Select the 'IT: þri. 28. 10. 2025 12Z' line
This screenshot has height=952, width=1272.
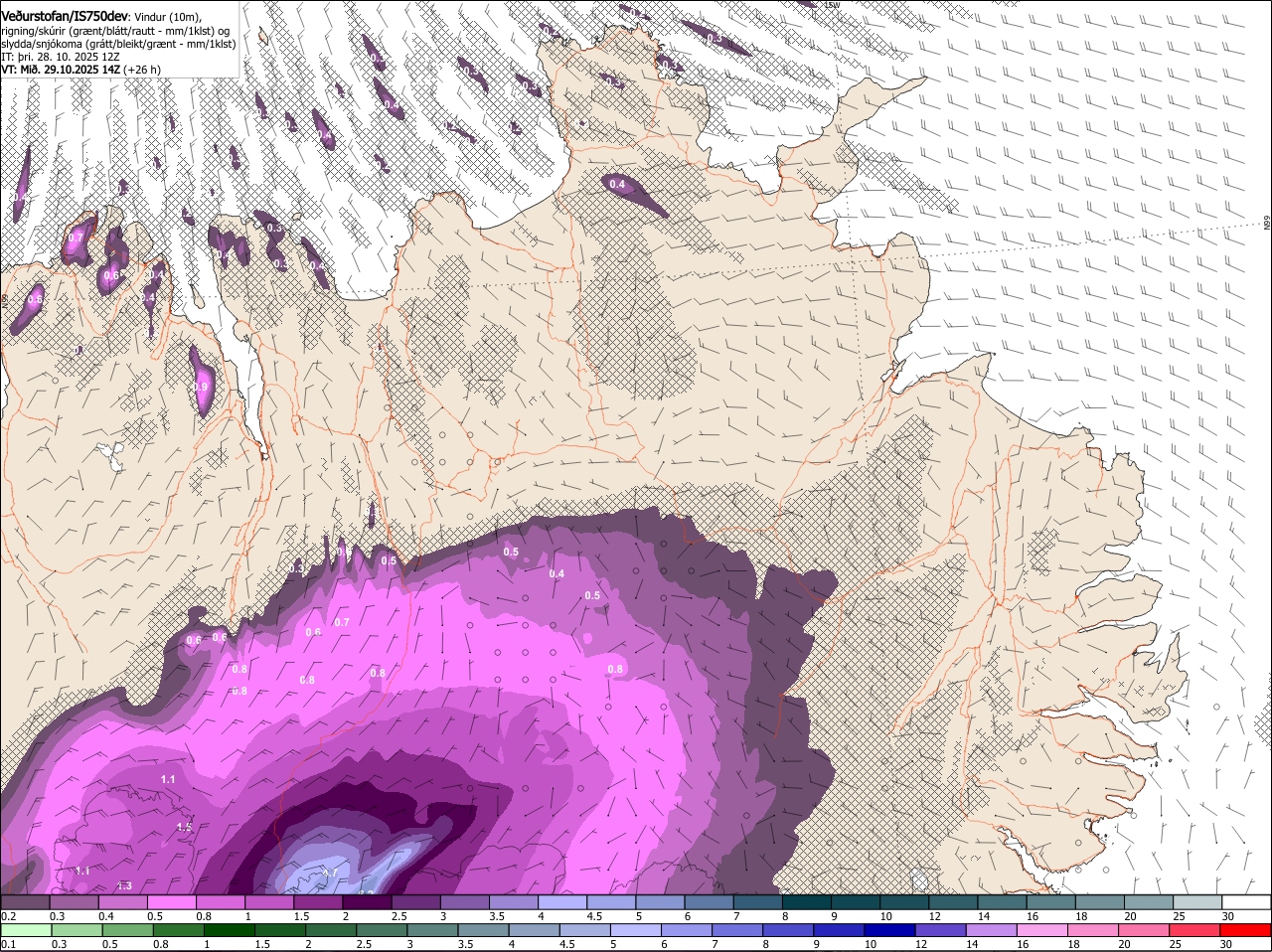(61, 57)
